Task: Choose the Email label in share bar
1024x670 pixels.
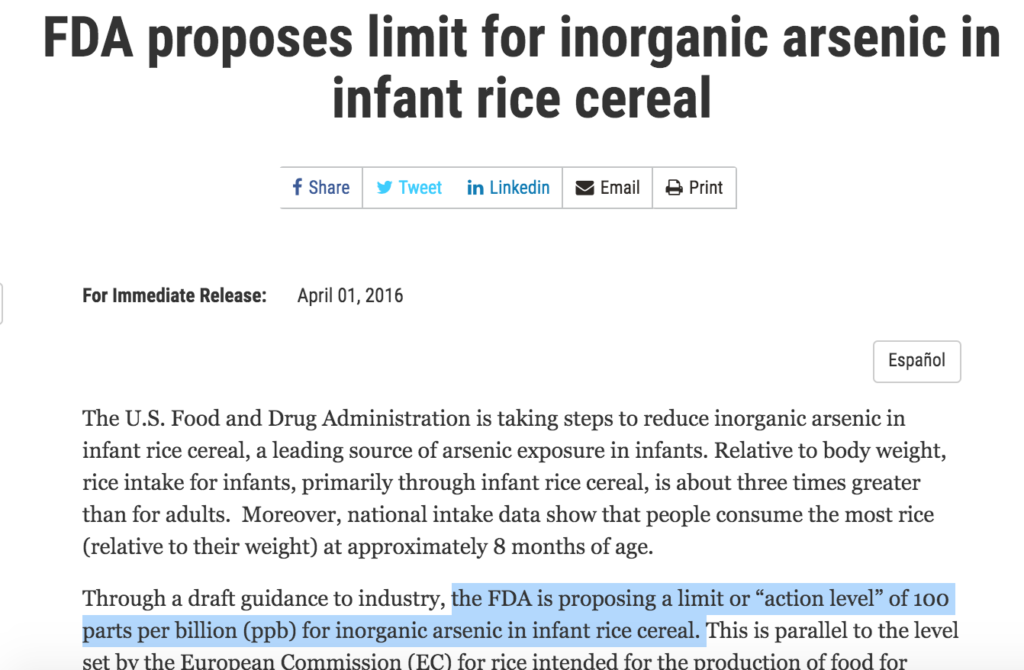Action: [619, 188]
